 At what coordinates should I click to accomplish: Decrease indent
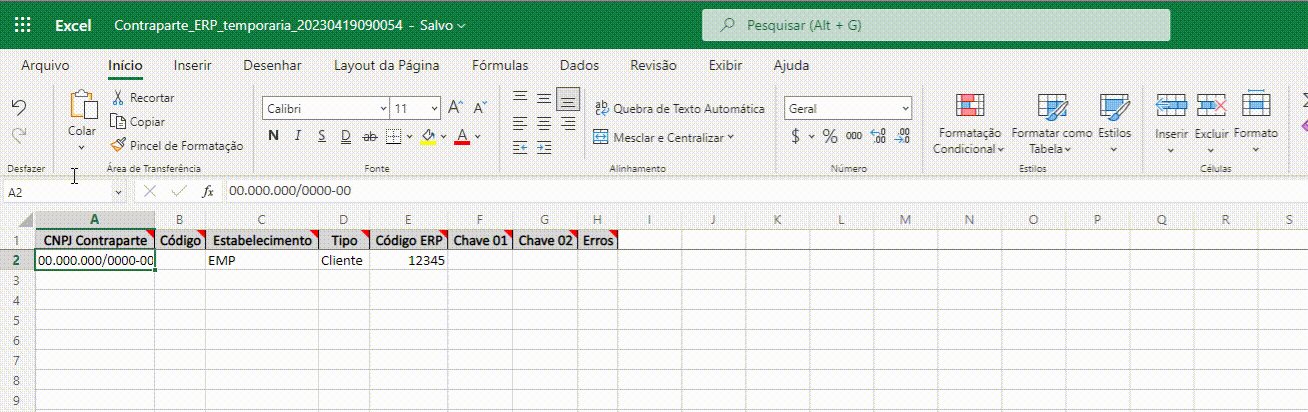(520, 147)
